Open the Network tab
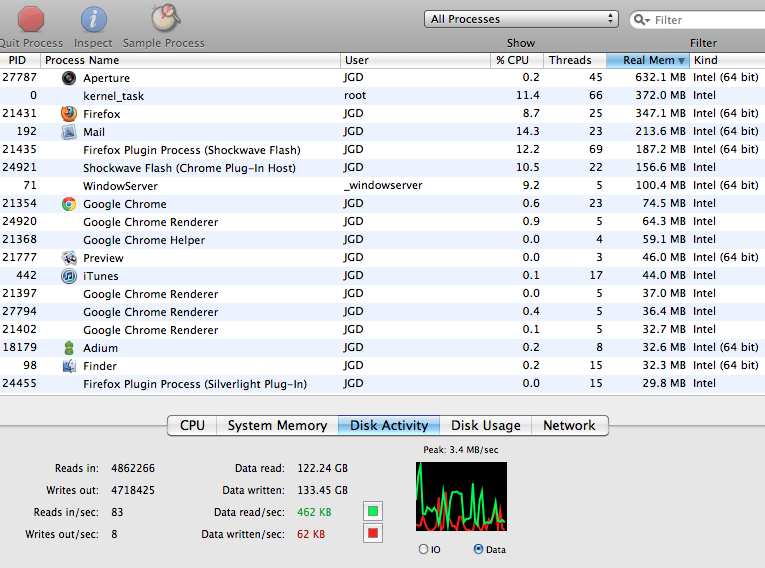Image resolution: width=765 pixels, height=568 pixels. coord(569,426)
